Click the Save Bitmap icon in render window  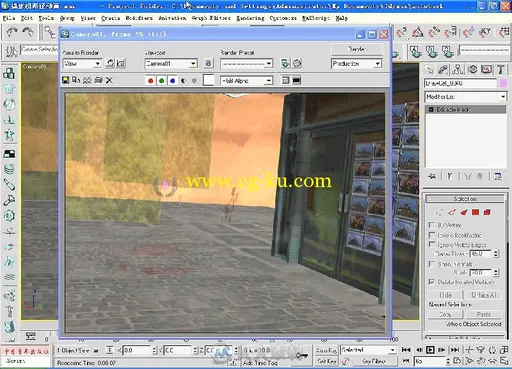[x=65, y=80]
